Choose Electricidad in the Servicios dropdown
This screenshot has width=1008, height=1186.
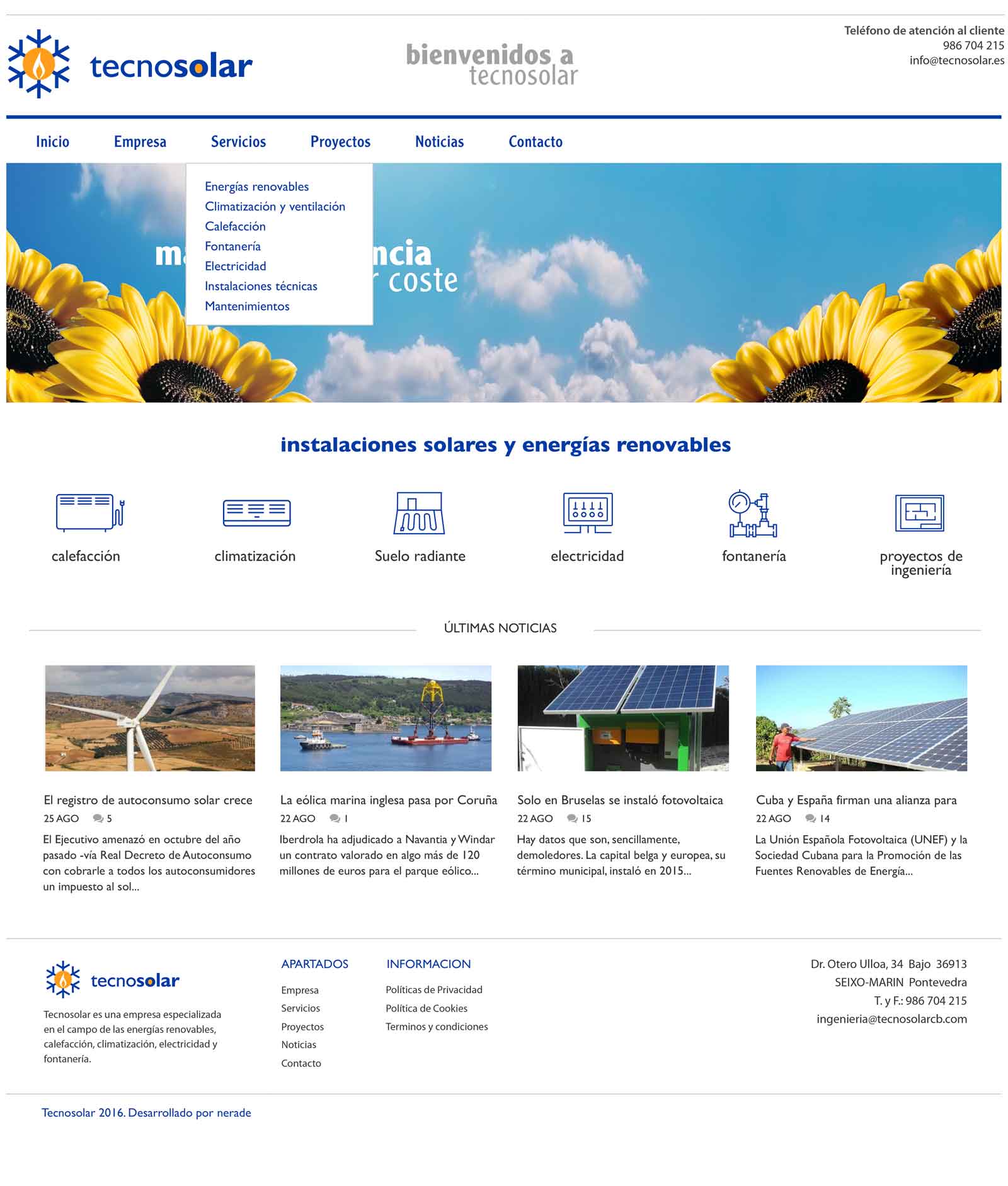[235, 267]
